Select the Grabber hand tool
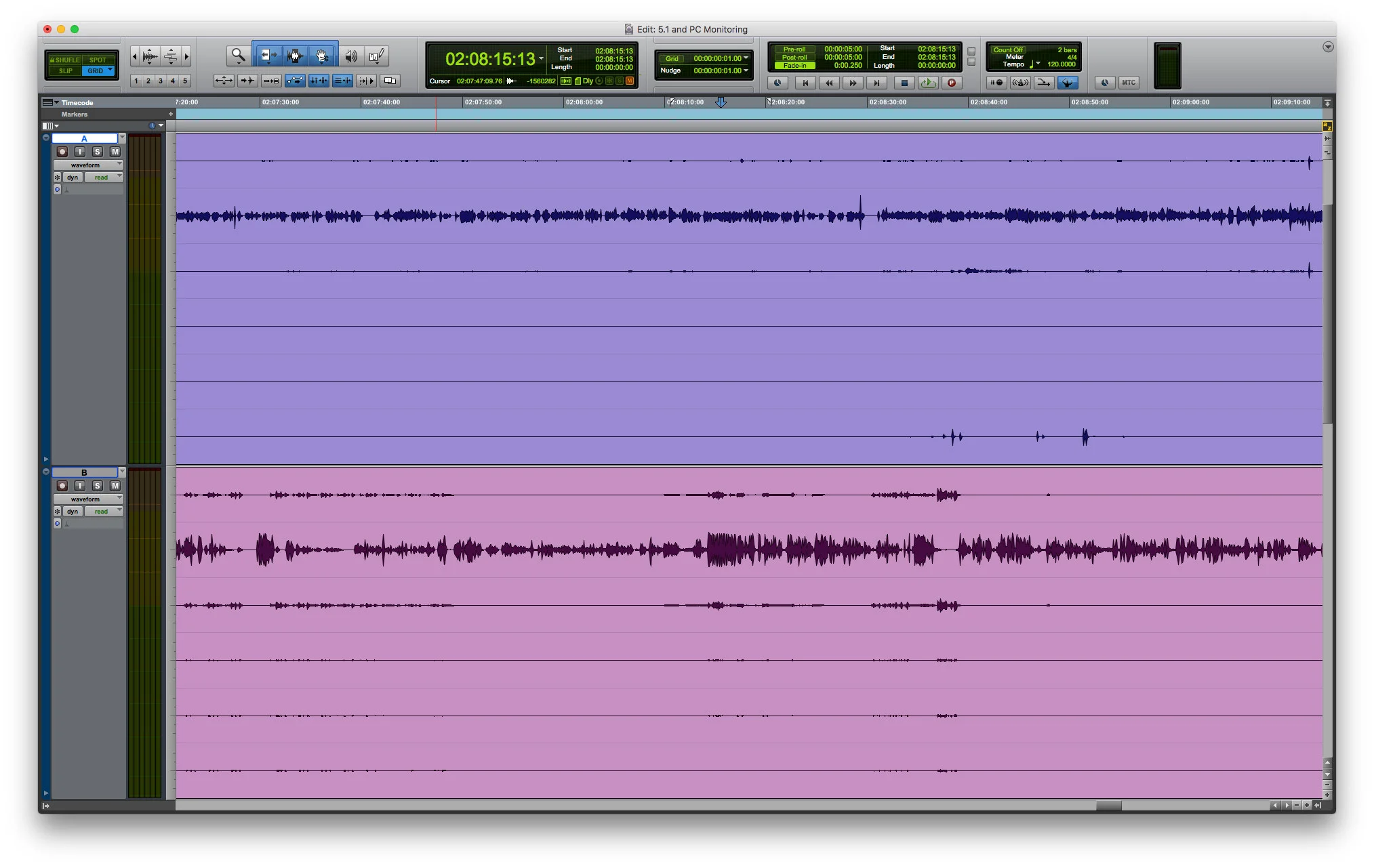Image resolution: width=1374 pixels, height=868 pixels. click(x=322, y=56)
